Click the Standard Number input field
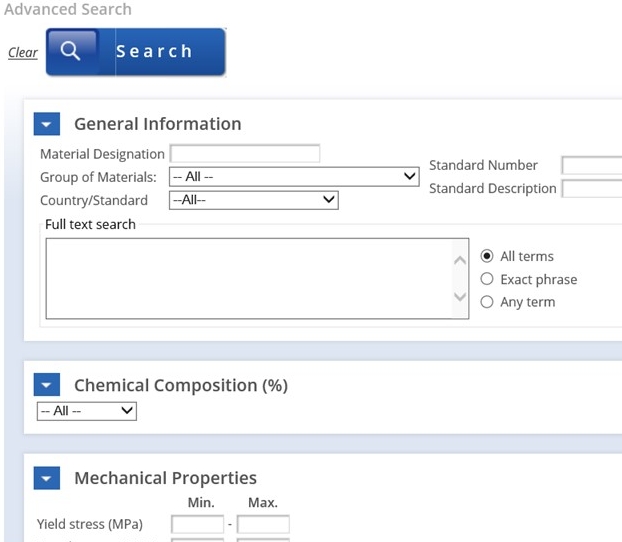The height and width of the screenshot is (542, 622). 591,165
